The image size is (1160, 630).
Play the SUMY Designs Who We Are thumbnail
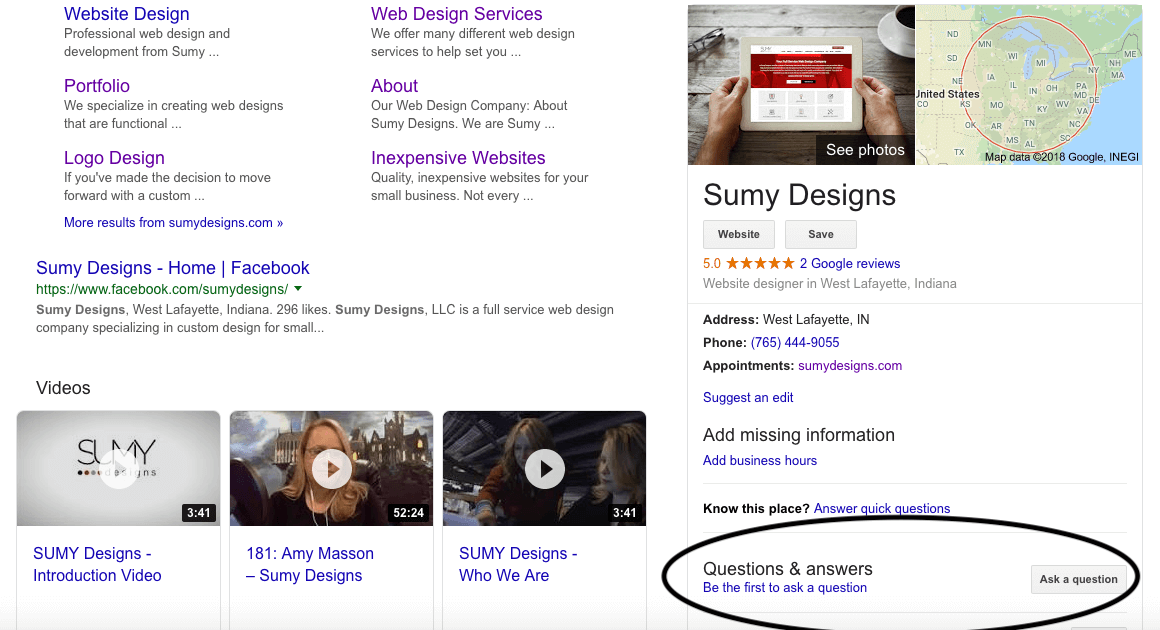pyautogui.click(x=544, y=469)
